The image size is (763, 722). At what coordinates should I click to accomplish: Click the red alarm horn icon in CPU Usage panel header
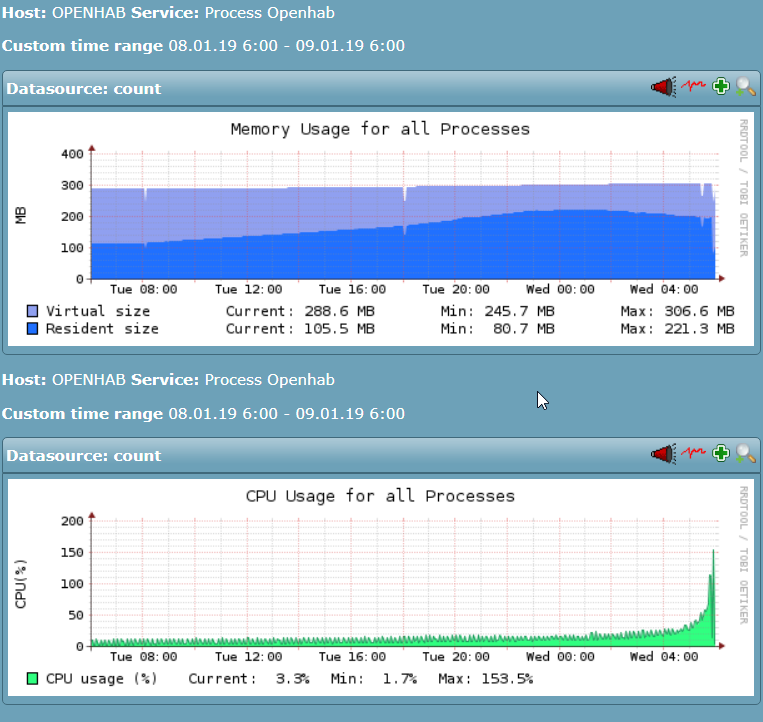[663, 454]
